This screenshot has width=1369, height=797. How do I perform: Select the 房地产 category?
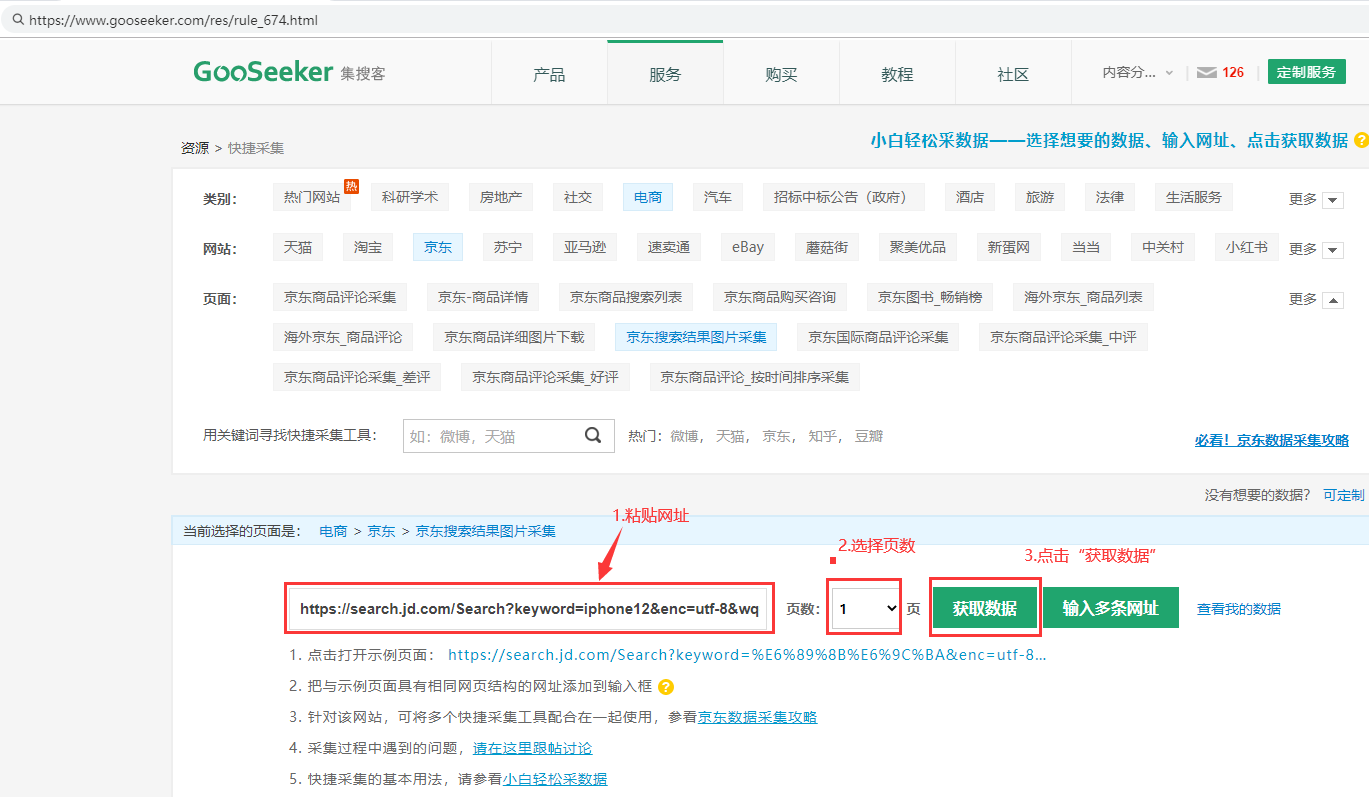click(501, 197)
